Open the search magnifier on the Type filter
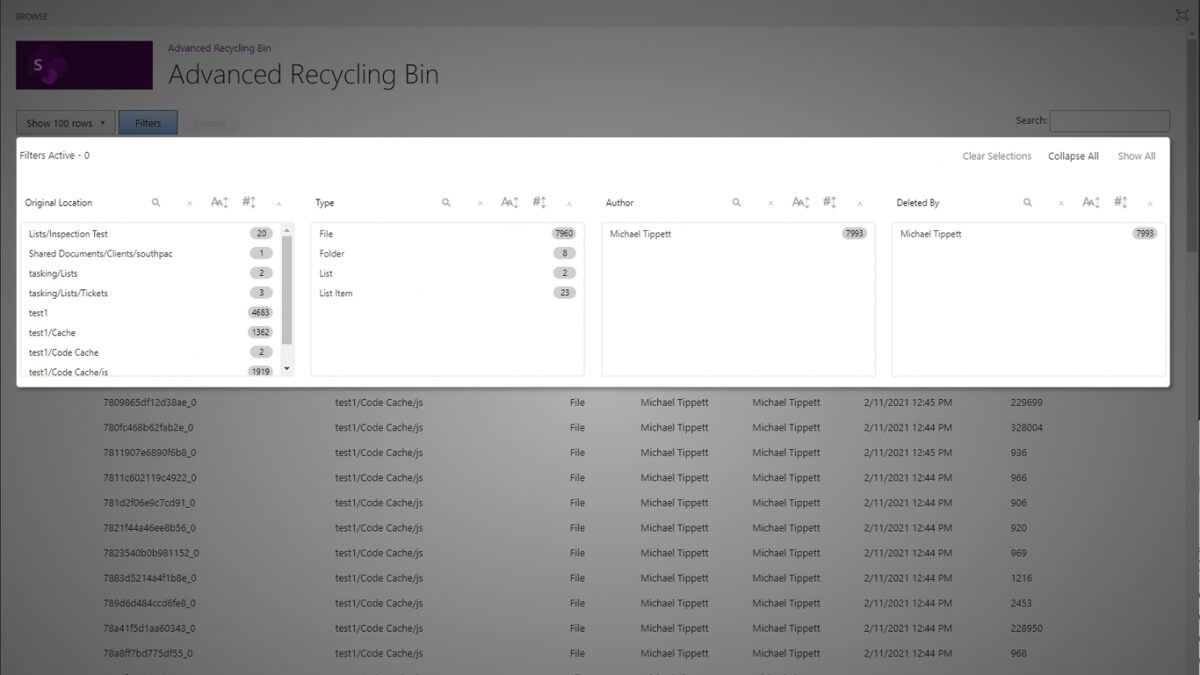The height and width of the screenshot is (675, 1200). click(446, 202)
